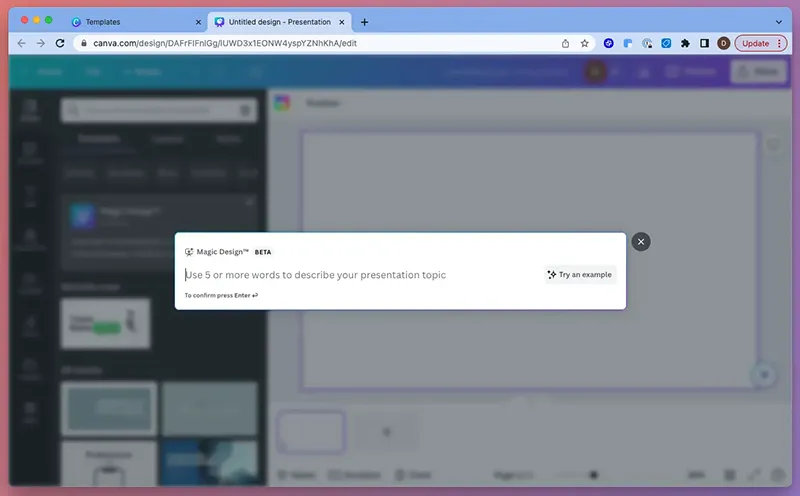
Task: Go back to the previous page
Action: point(20,43)
